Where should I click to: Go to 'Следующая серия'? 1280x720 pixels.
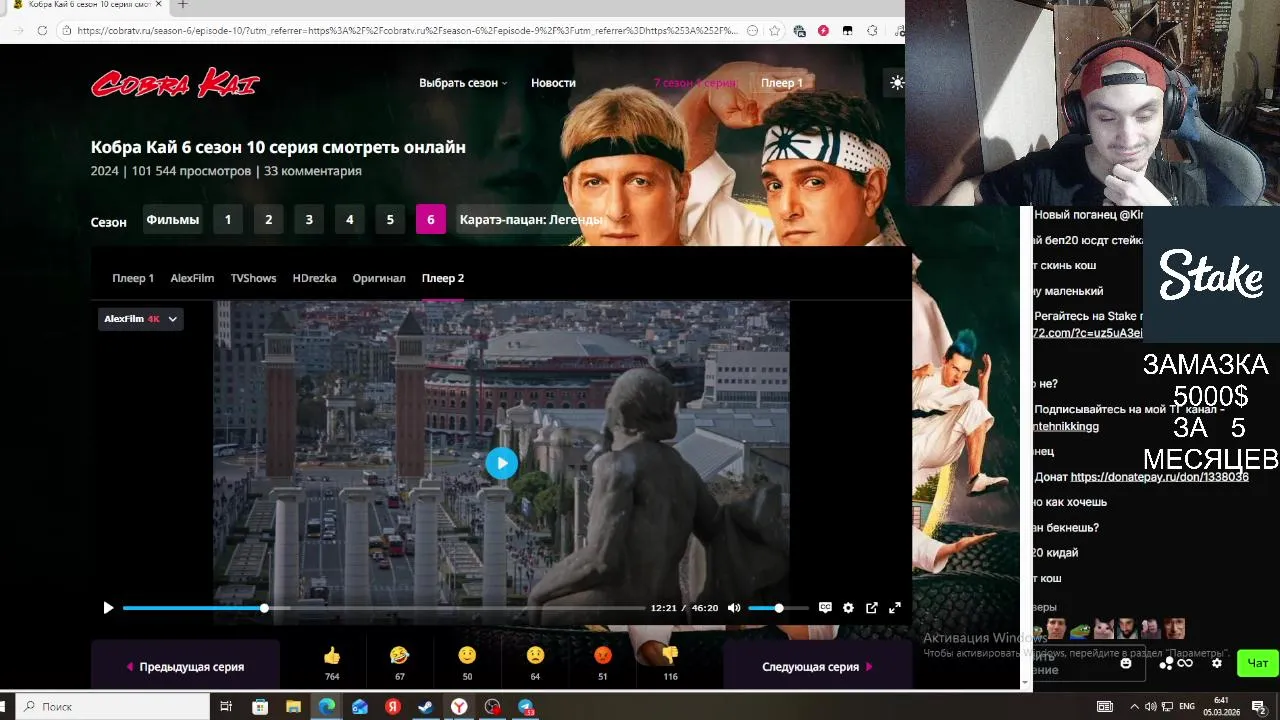click(817, 667)
